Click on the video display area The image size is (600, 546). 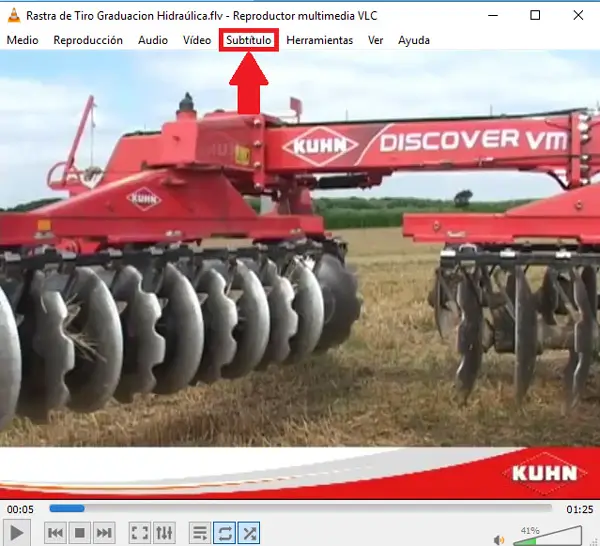[x=300, y=275]
